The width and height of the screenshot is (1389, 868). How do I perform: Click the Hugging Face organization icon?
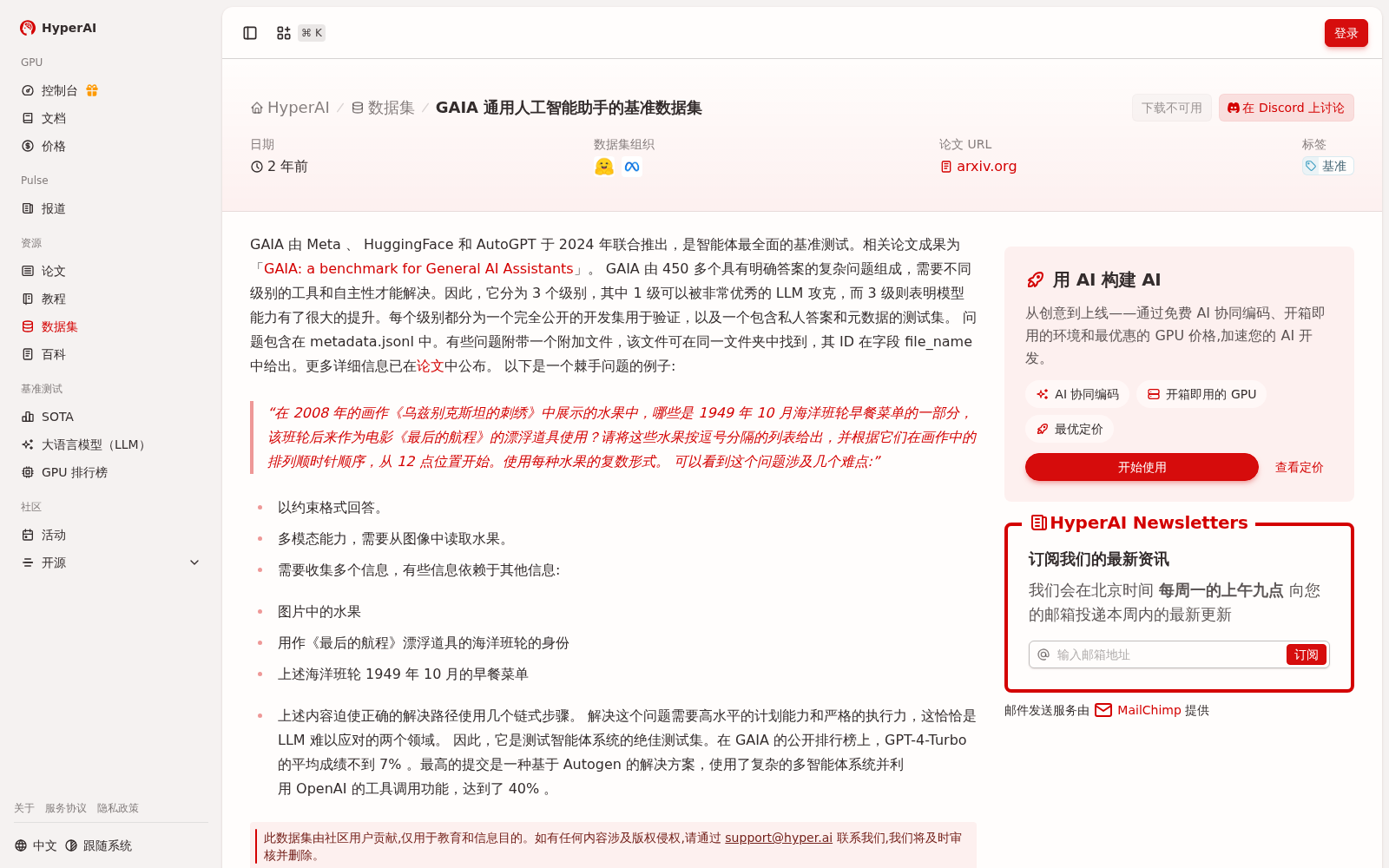[x=604, y=167]
